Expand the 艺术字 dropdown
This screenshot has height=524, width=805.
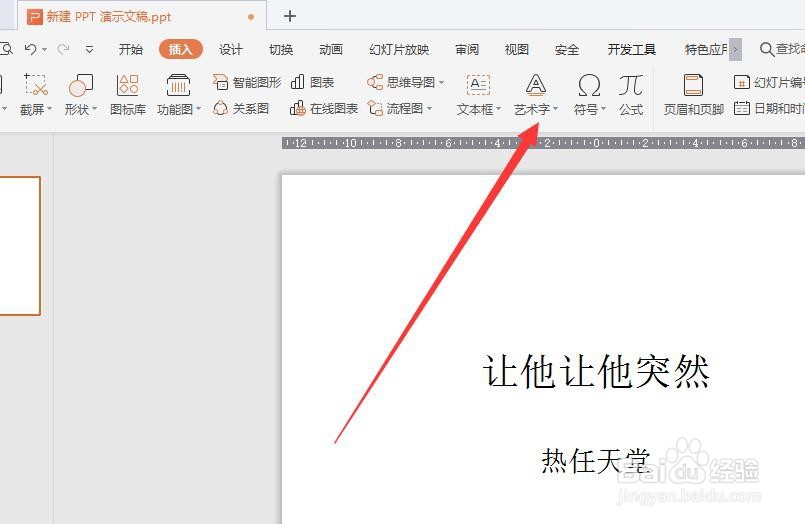click(555, 109)
